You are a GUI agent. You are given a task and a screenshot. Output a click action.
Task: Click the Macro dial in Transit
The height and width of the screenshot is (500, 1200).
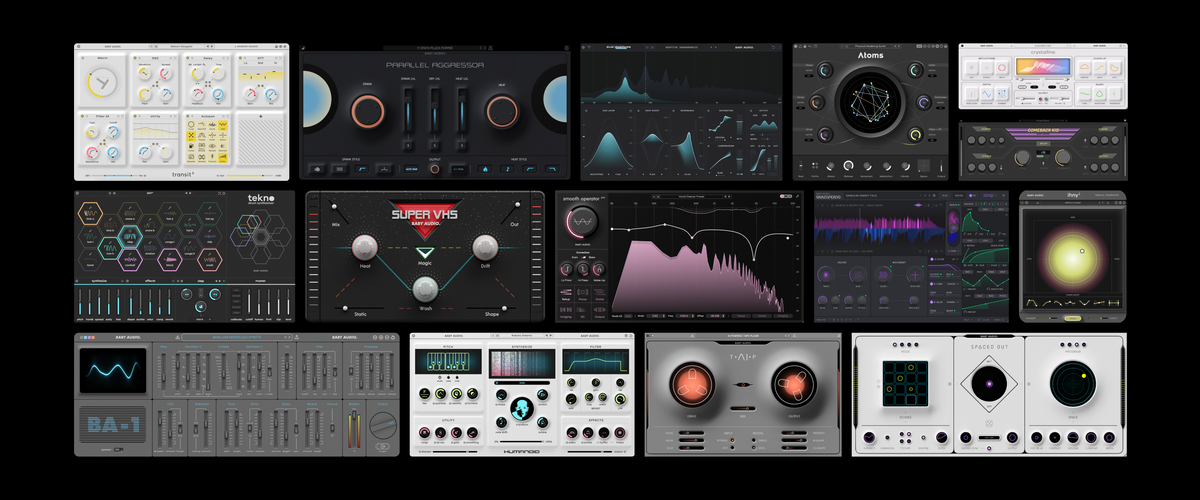pos(103,83)
